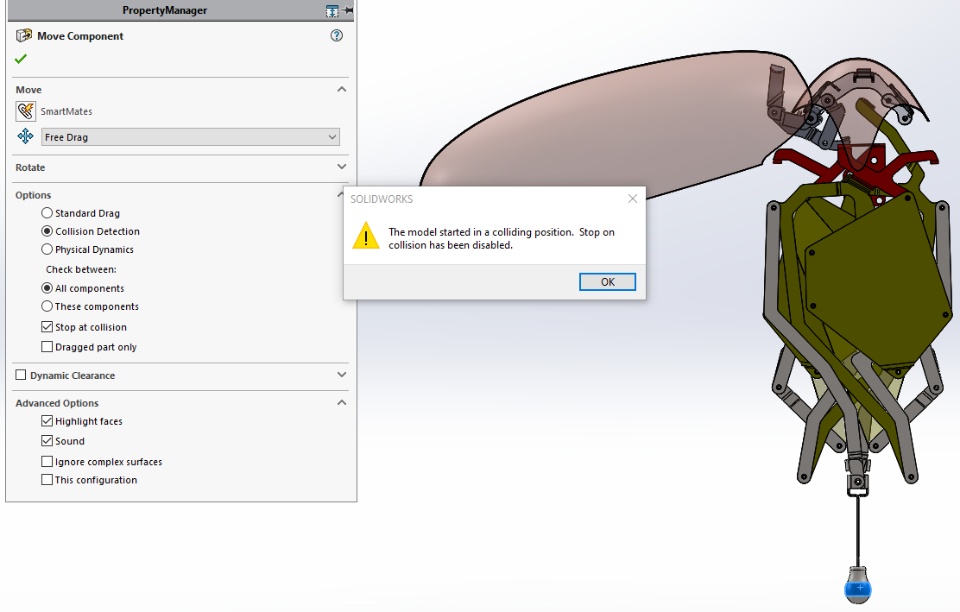Open the Move Component help icon
The height and width of the screenshot is (612, 960).
point(337,35)
